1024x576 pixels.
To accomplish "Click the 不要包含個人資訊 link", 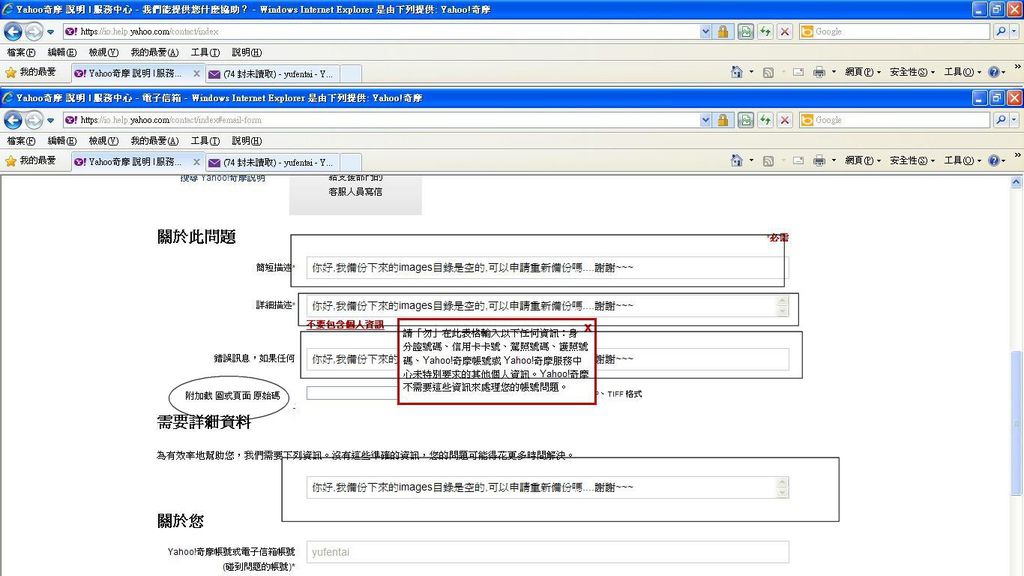I will (345, 325).
